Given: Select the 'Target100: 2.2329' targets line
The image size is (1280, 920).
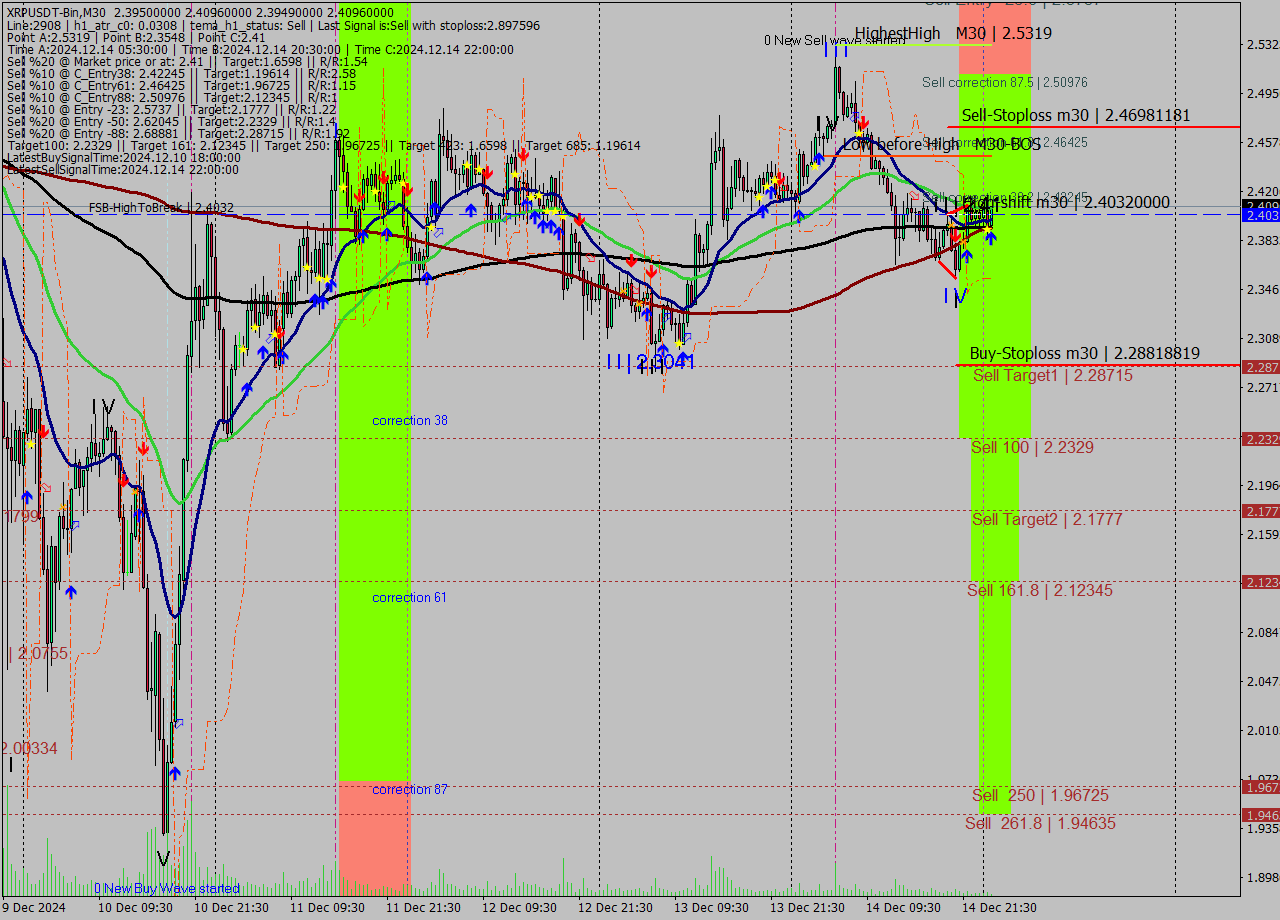Looking at the screenshot, I should [x=323, y=145].
